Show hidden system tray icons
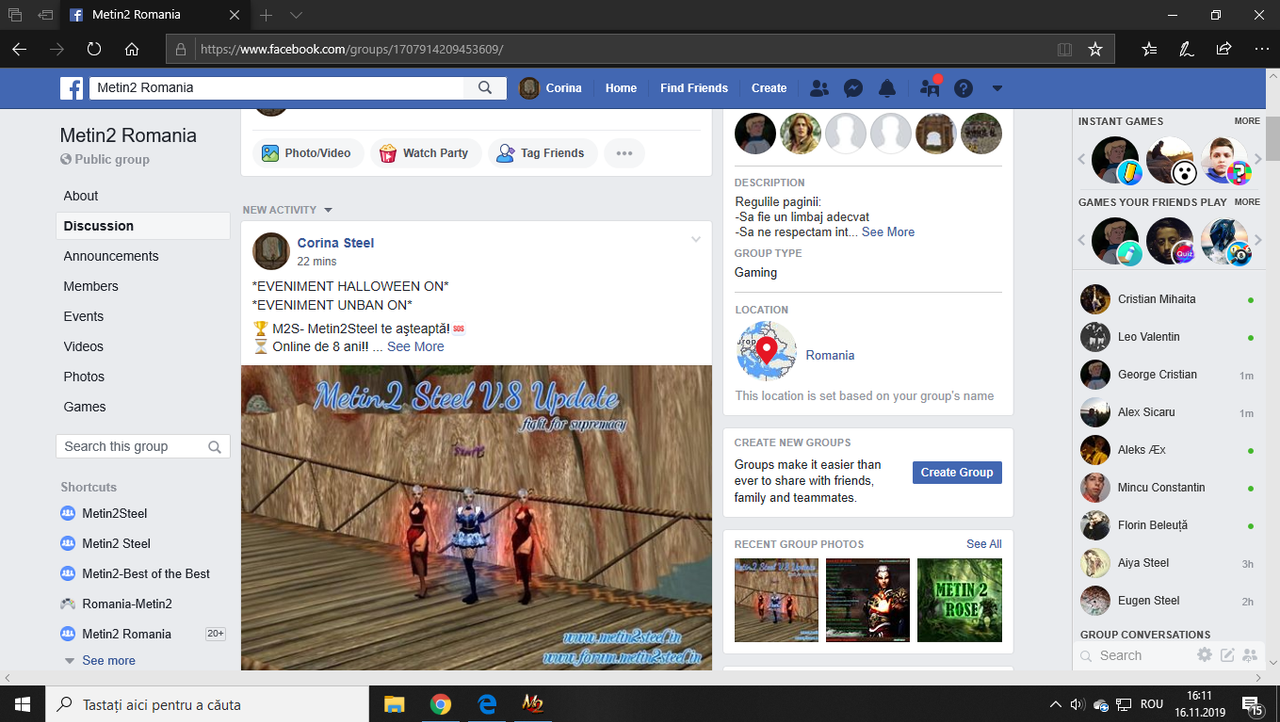The image size is (1280, 722). [x=1056, y=704]
